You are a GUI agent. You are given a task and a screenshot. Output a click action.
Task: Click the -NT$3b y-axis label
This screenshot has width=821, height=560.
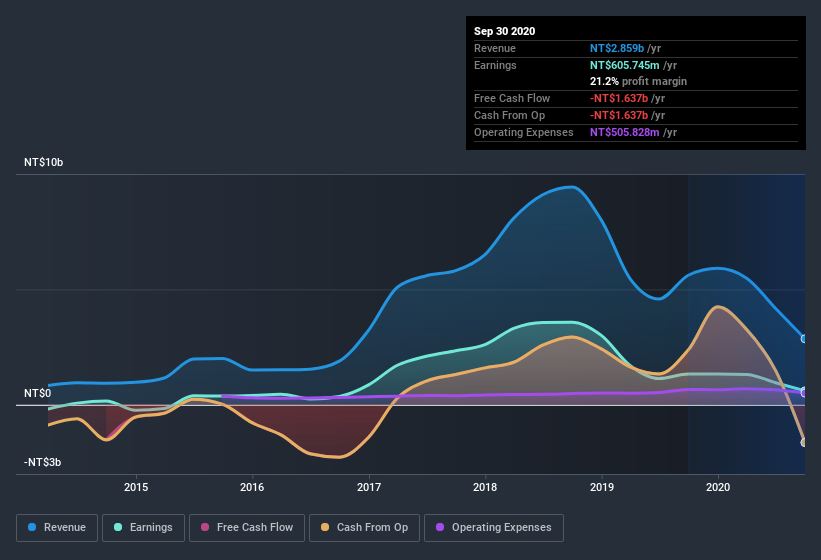tap(42, 462)
